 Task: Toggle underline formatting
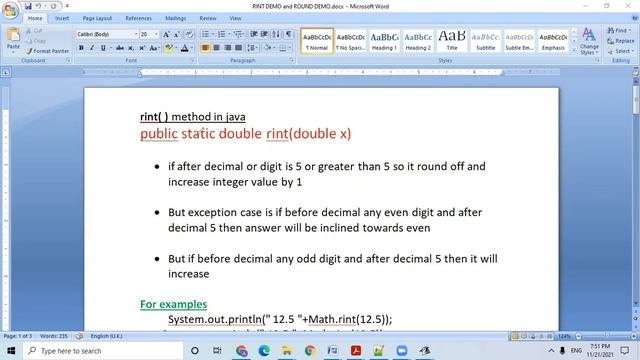coord(103,48)
